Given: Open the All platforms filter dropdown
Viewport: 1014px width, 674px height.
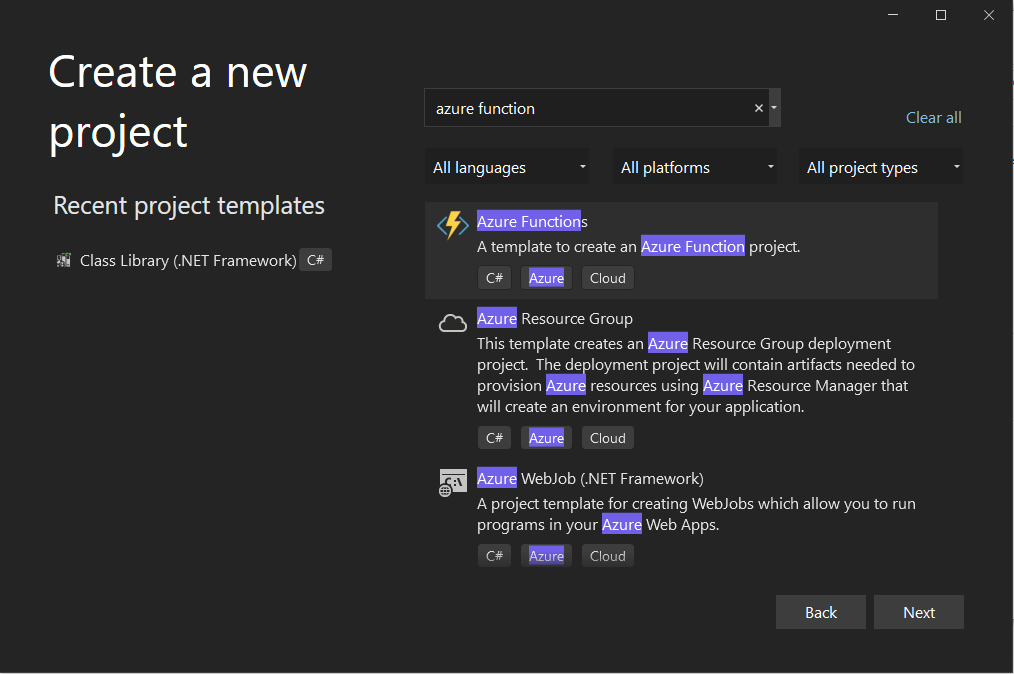Looking at the screenshot, I should [695, 167].
